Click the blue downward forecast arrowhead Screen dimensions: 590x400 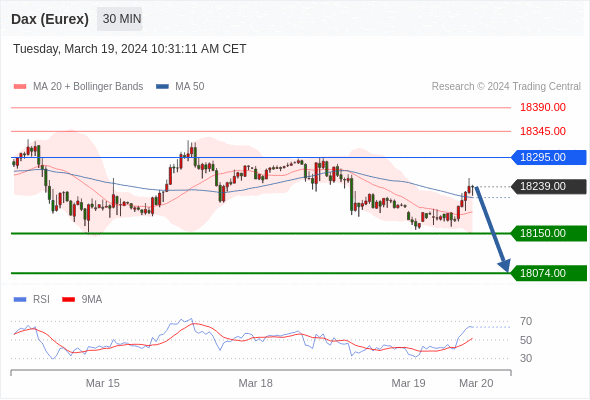pos(505,265)
